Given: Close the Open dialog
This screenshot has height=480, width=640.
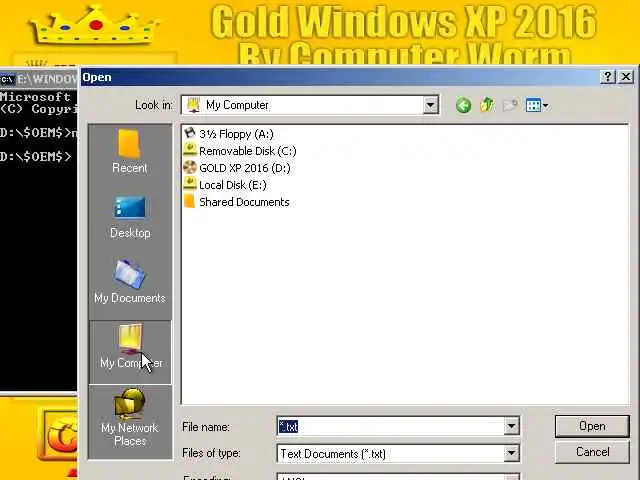Looking at the screenshot, I should pyautogui.click(x=626, y=77).
